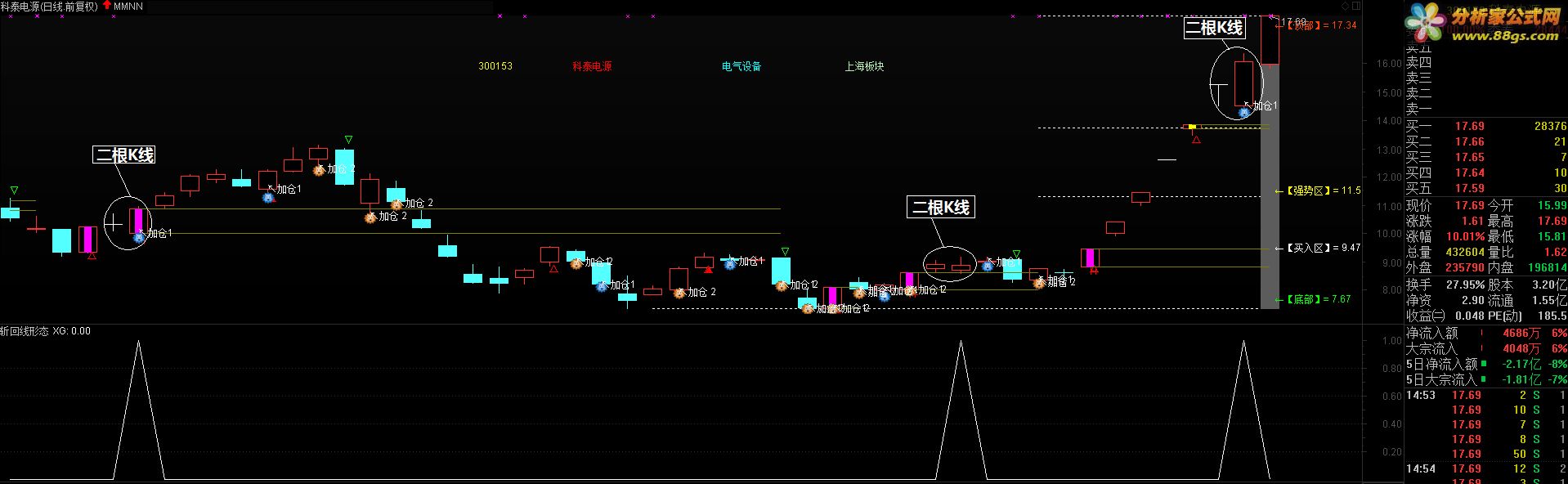Click the 新回线形态 XG: 0.00 indicator label
This screenshot has width=1568, height=484.
click(x=46, y=331)
